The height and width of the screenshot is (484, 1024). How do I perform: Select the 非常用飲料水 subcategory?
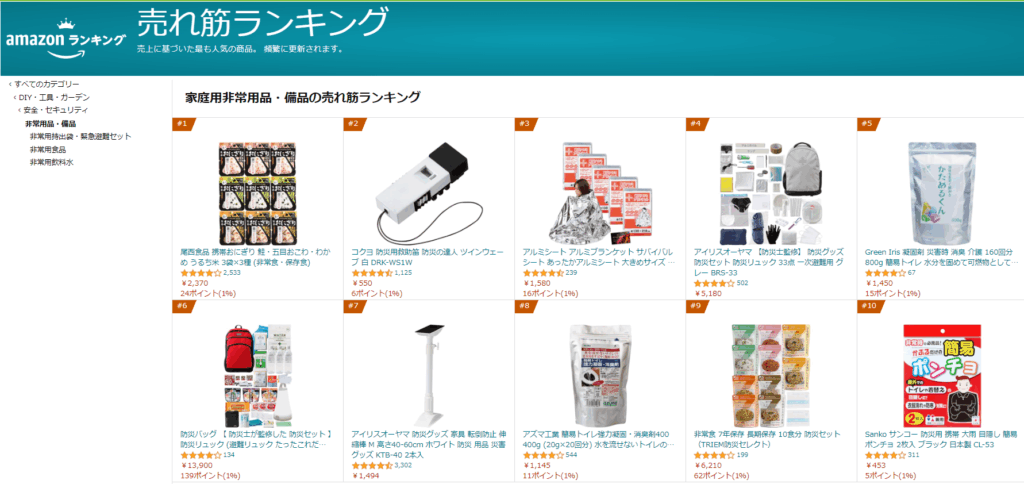(52, 163)
